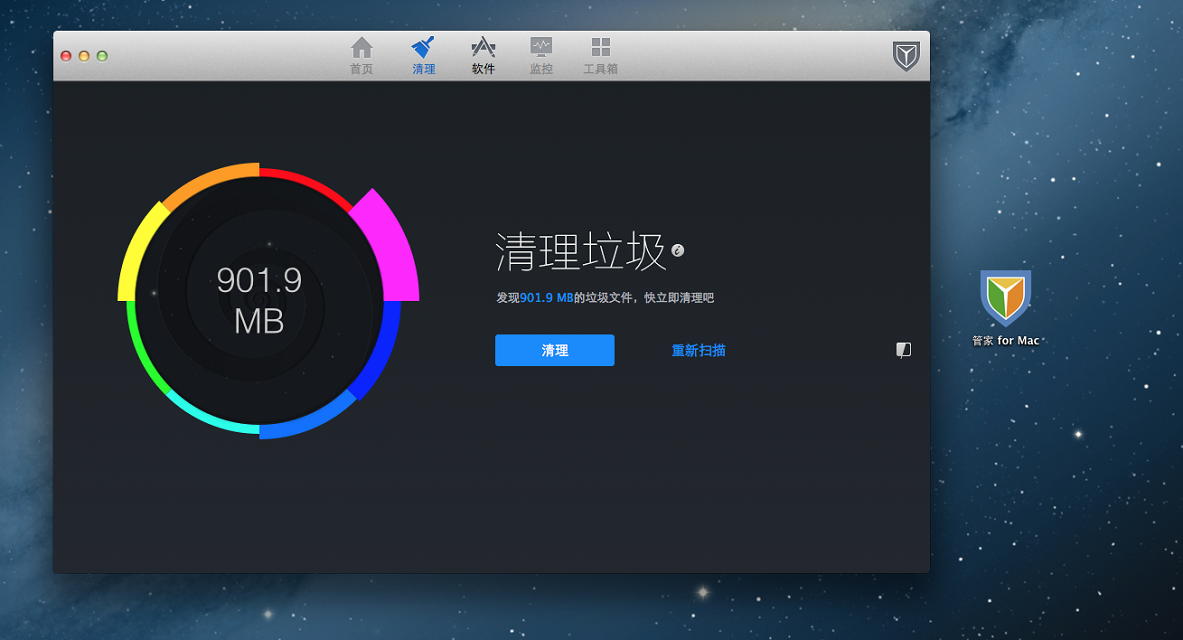Click the 重新扫描 rescan link
Screen dimensions: 1183x640
coord(699,350)
